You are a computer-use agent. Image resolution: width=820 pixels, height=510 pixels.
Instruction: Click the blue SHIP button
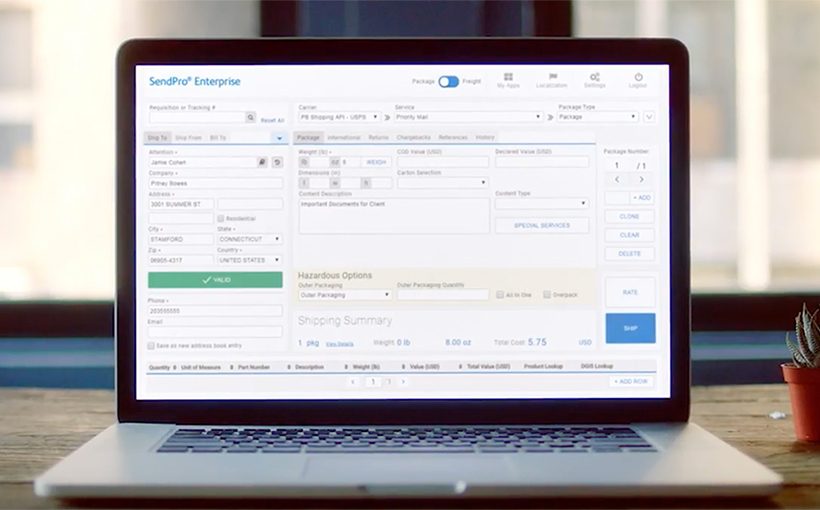[x=630, y=328]
